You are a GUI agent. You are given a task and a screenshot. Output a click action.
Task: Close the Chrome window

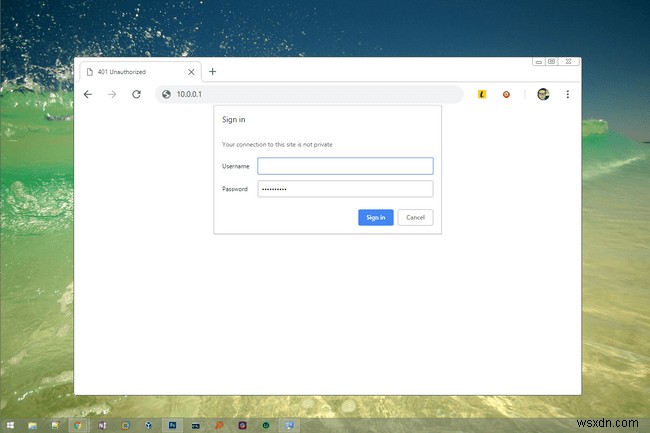[569, 62]
